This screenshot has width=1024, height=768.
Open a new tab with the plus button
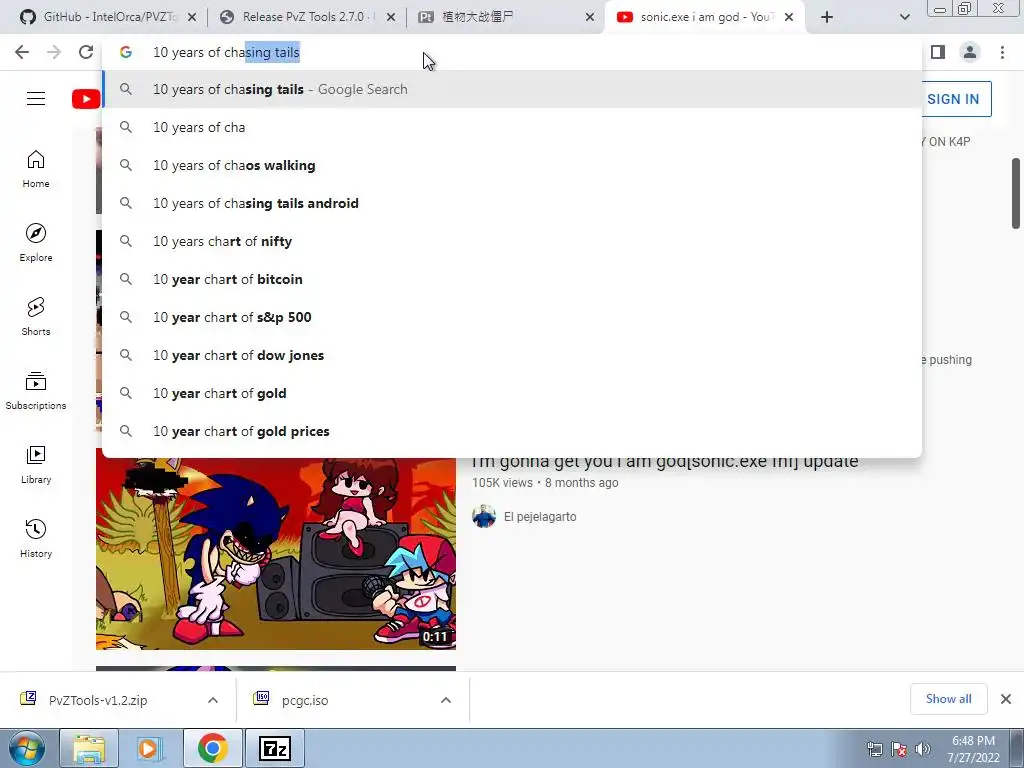pos(827,17)
